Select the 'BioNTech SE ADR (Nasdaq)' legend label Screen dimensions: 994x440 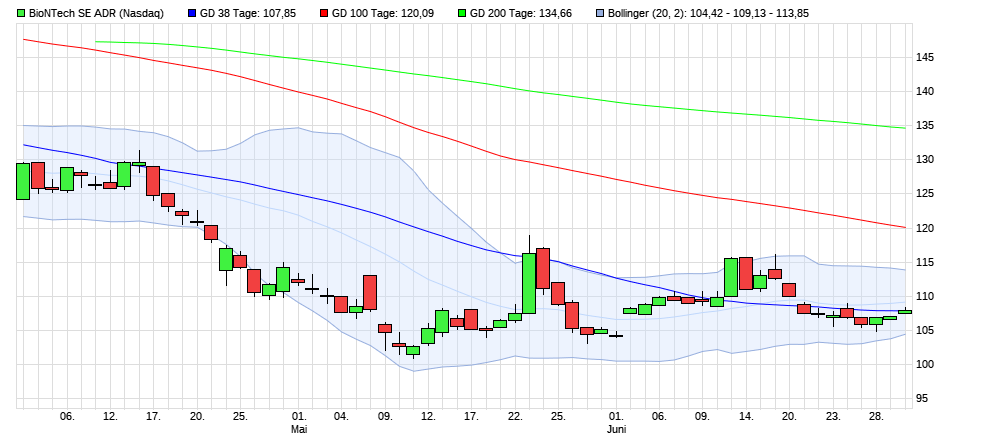click(x=96, y=13)
